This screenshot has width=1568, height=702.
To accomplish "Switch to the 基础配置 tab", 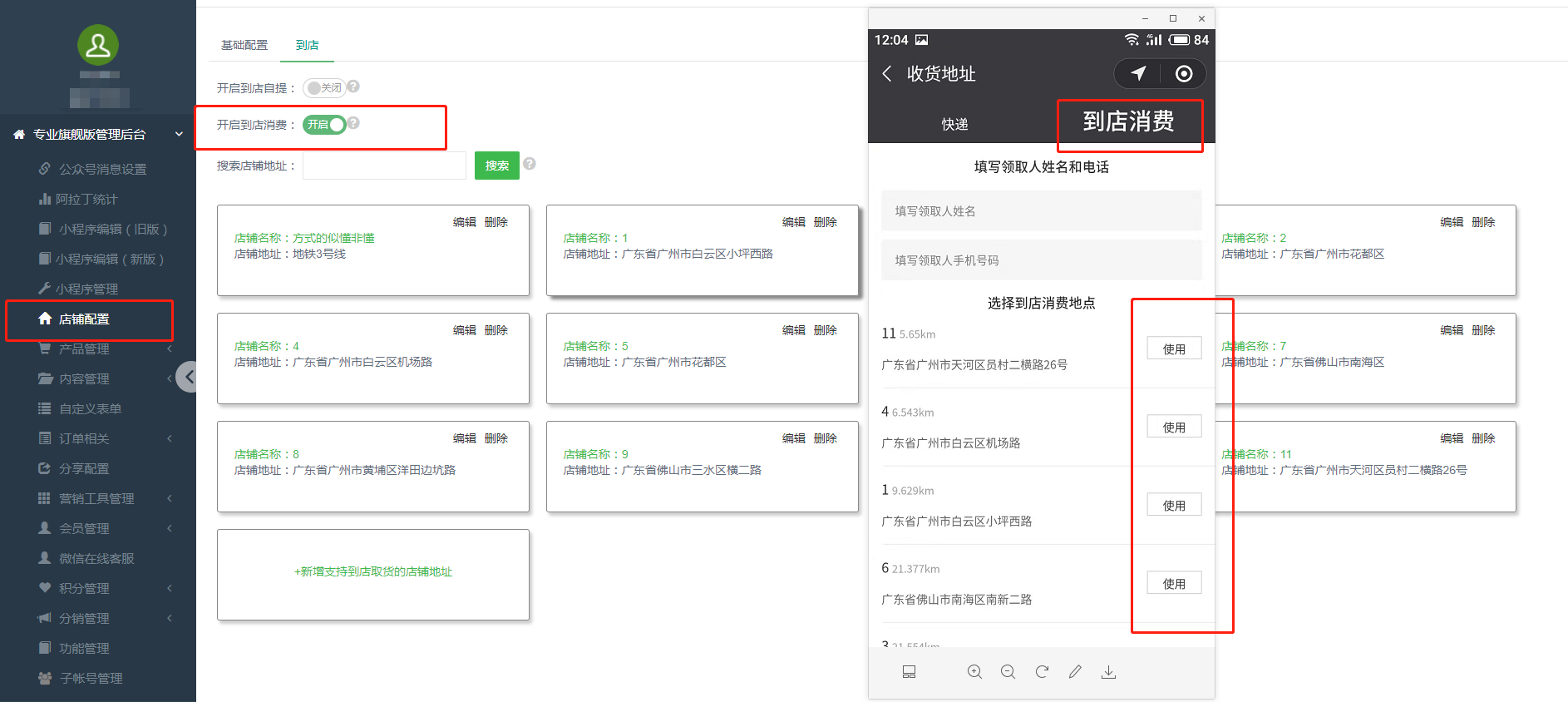I will tap(244, 45).
